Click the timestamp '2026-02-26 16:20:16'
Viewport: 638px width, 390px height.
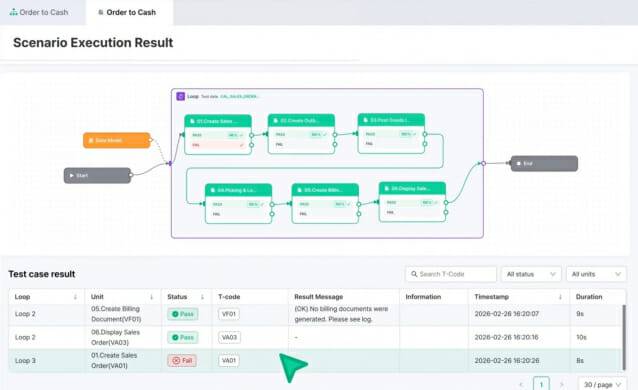tap(507, 337)
